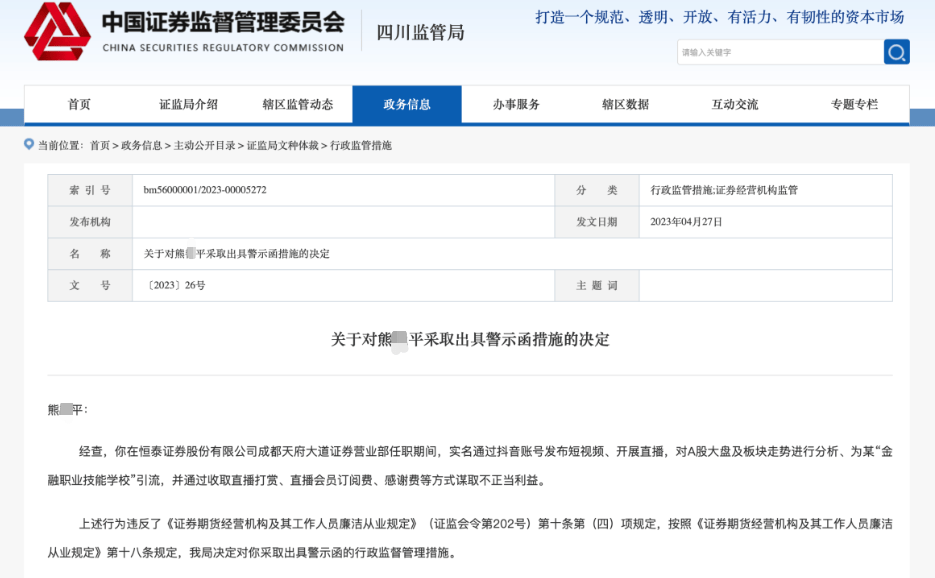Click the 四川监管局 header title

click(420, 32)
